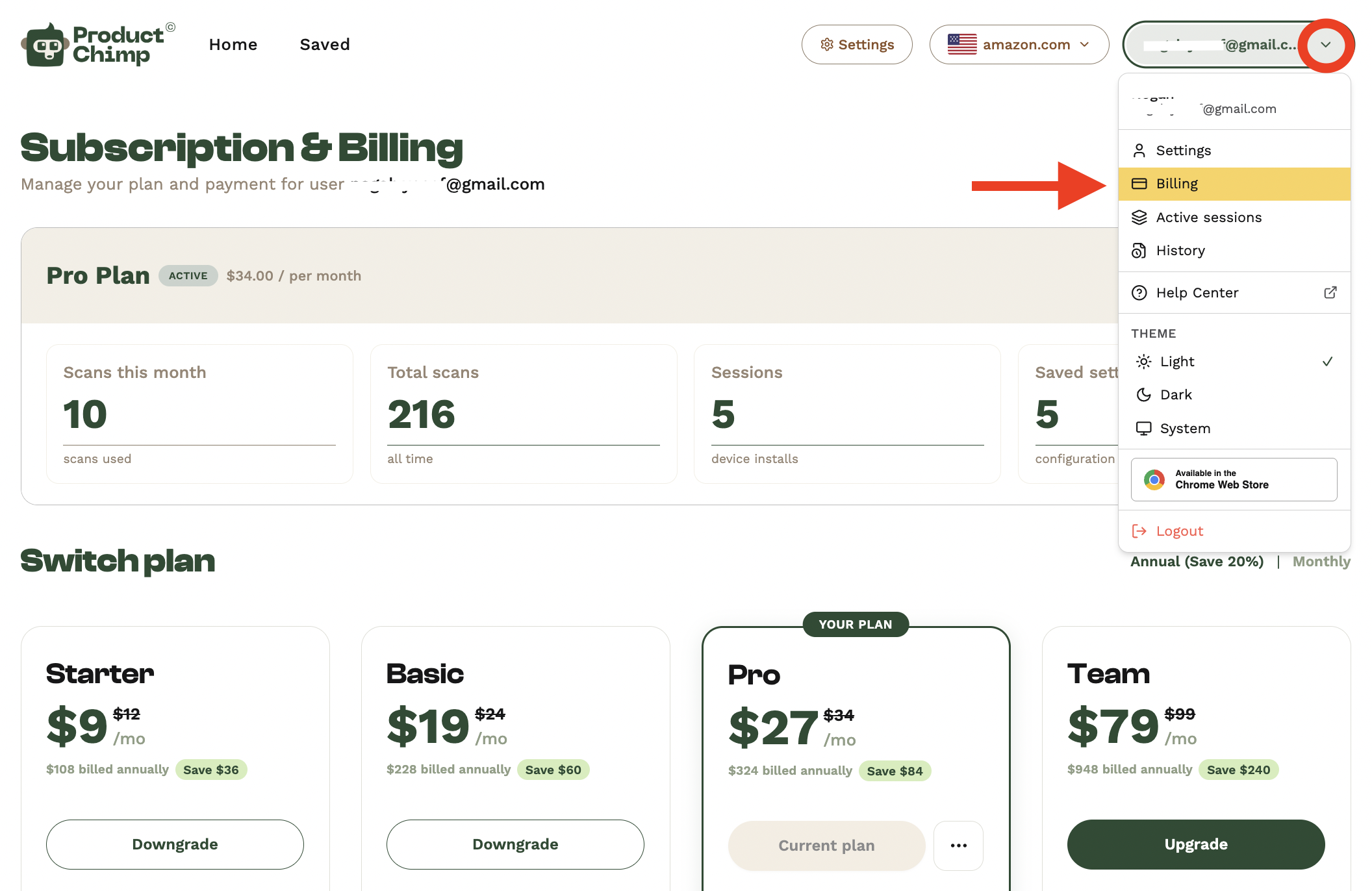1372x891 pixels.
Task: Upgrade to the Team plan
Action: pos(1196,844)
